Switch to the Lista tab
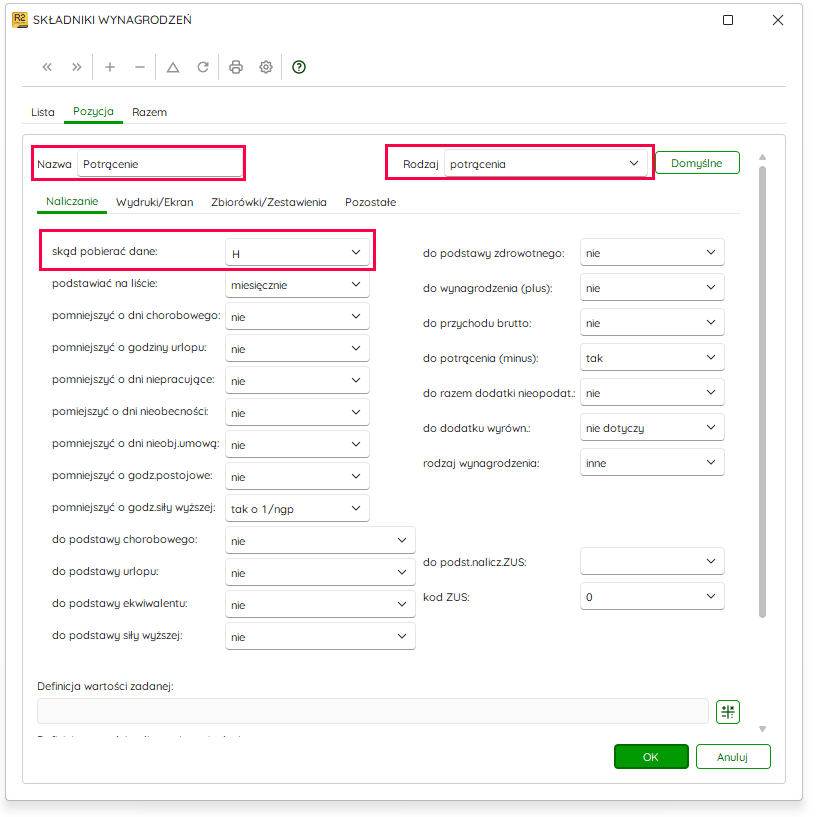Screen dimensions: 826x817 pos(43,112)
